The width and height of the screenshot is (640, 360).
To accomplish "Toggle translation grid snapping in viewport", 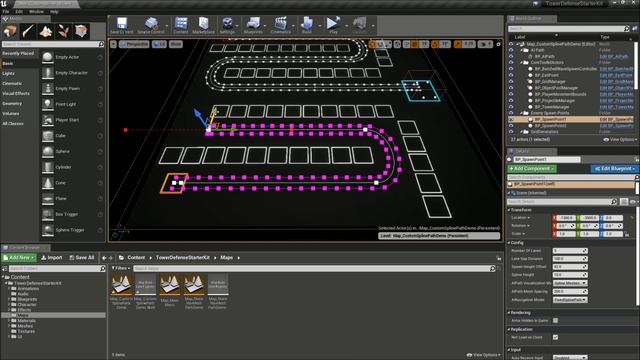I will pos(415,44).
